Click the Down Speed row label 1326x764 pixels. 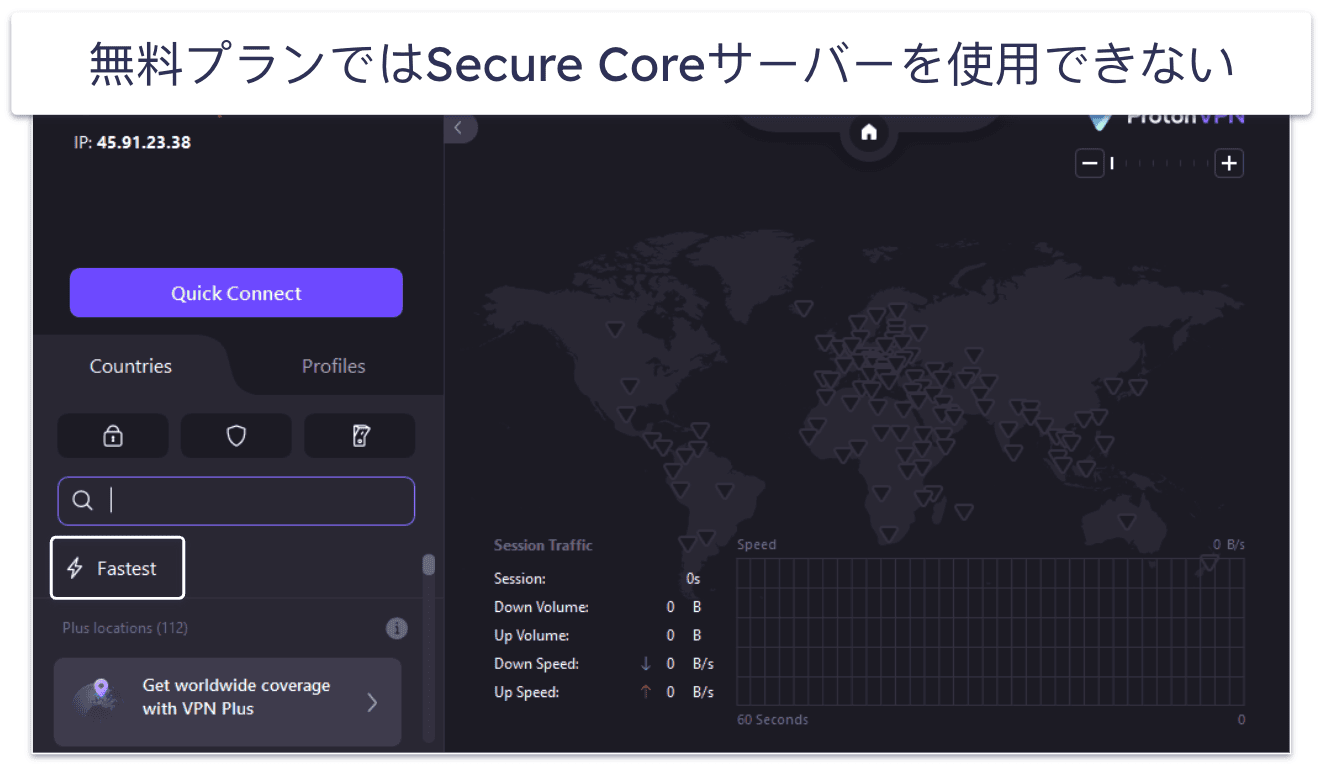click(536, 664)
